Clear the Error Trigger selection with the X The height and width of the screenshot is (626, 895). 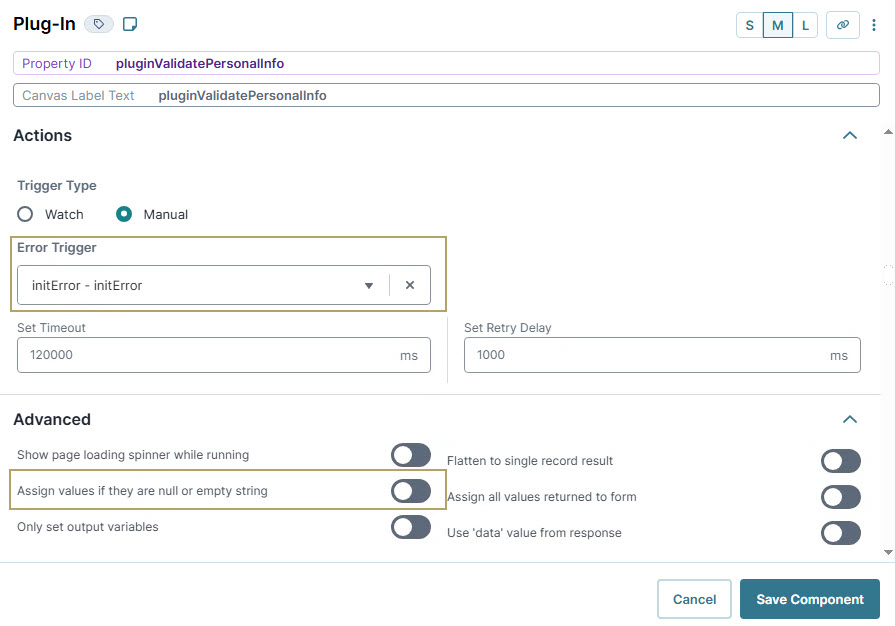tap(410, 285)
